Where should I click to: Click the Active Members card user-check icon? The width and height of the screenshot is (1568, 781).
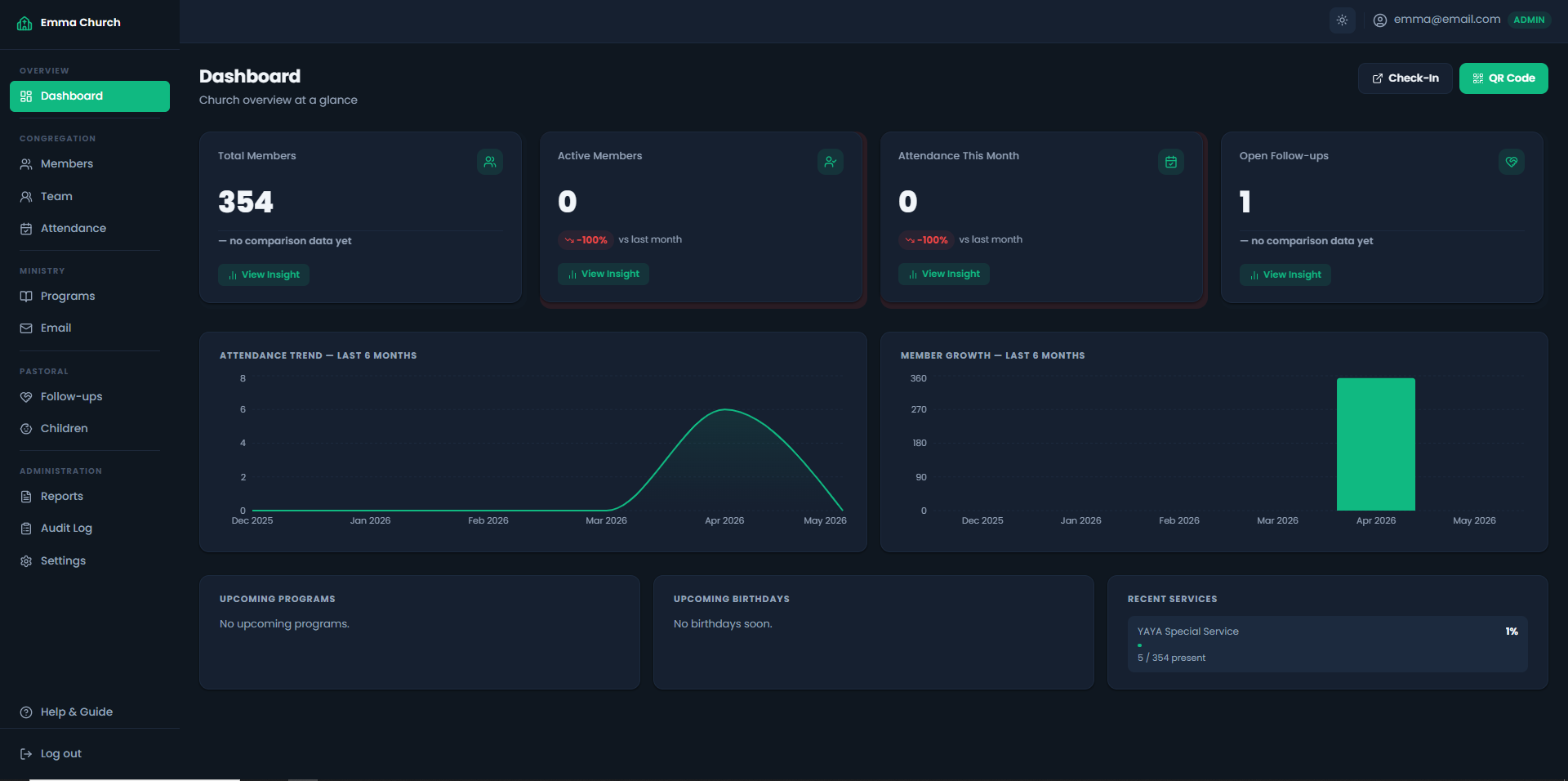point(831,162)
